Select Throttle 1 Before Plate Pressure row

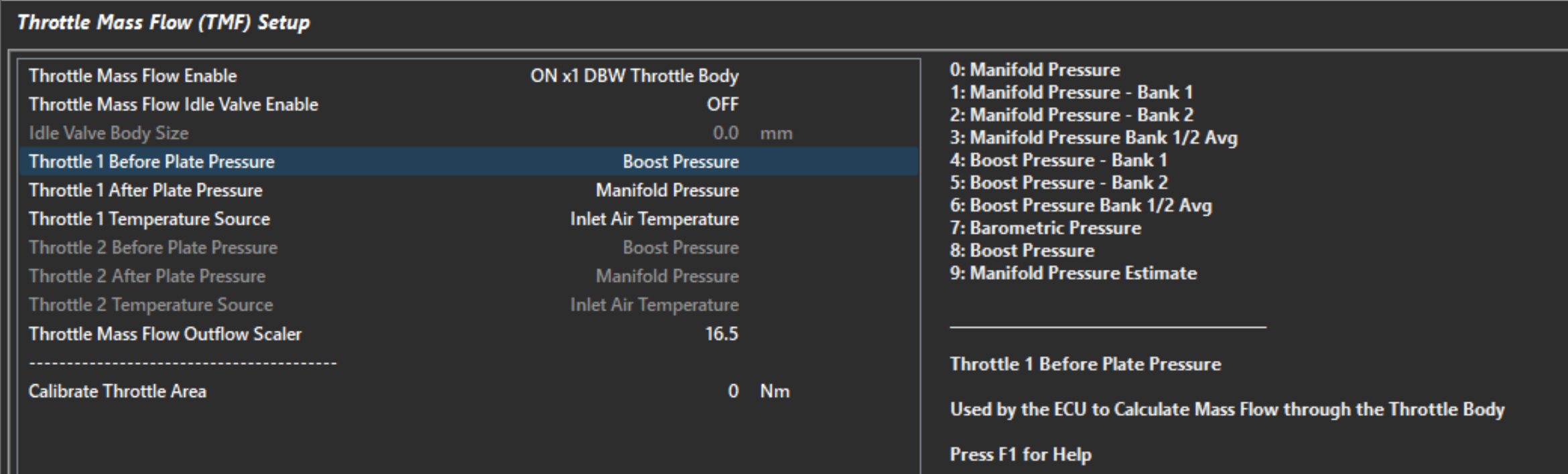[151, 162]
